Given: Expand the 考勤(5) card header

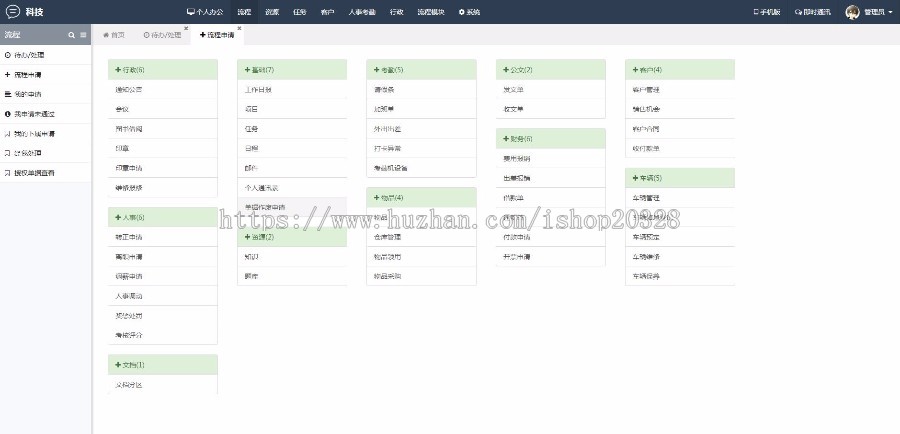Looking at the screenshot, I should point(421,69).
